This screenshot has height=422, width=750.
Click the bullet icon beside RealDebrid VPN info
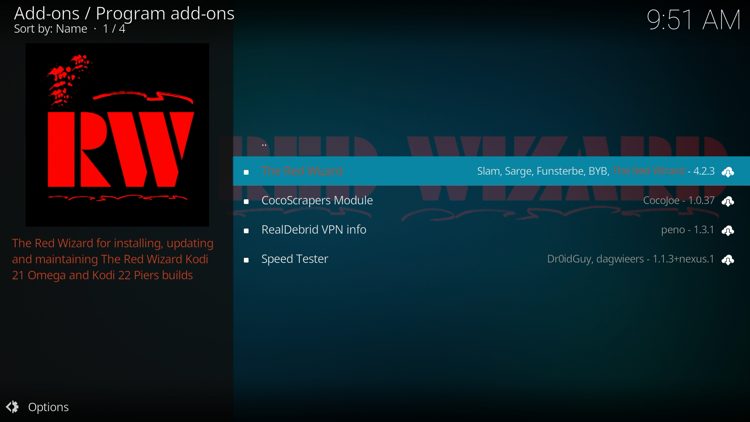coord(246,231)
